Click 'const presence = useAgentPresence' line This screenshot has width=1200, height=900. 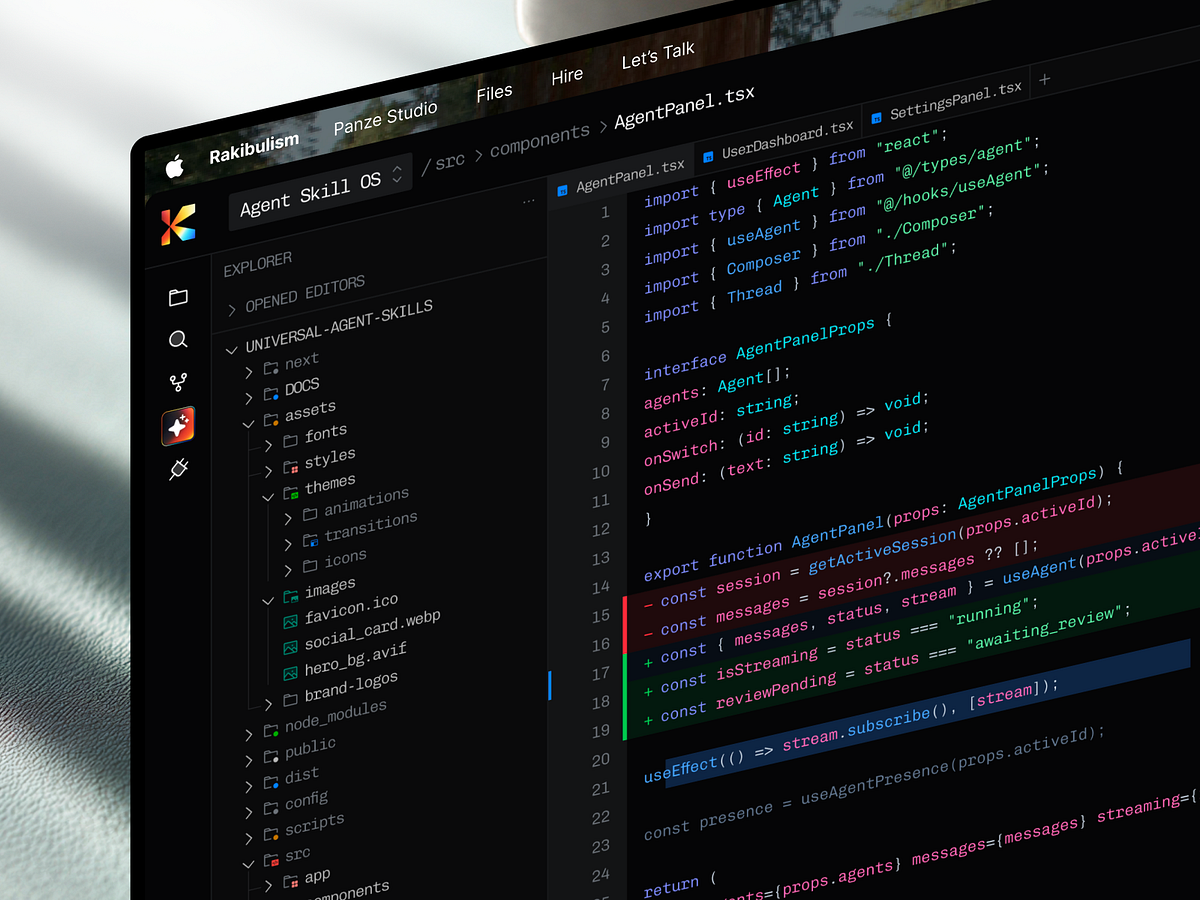point(874,782)
